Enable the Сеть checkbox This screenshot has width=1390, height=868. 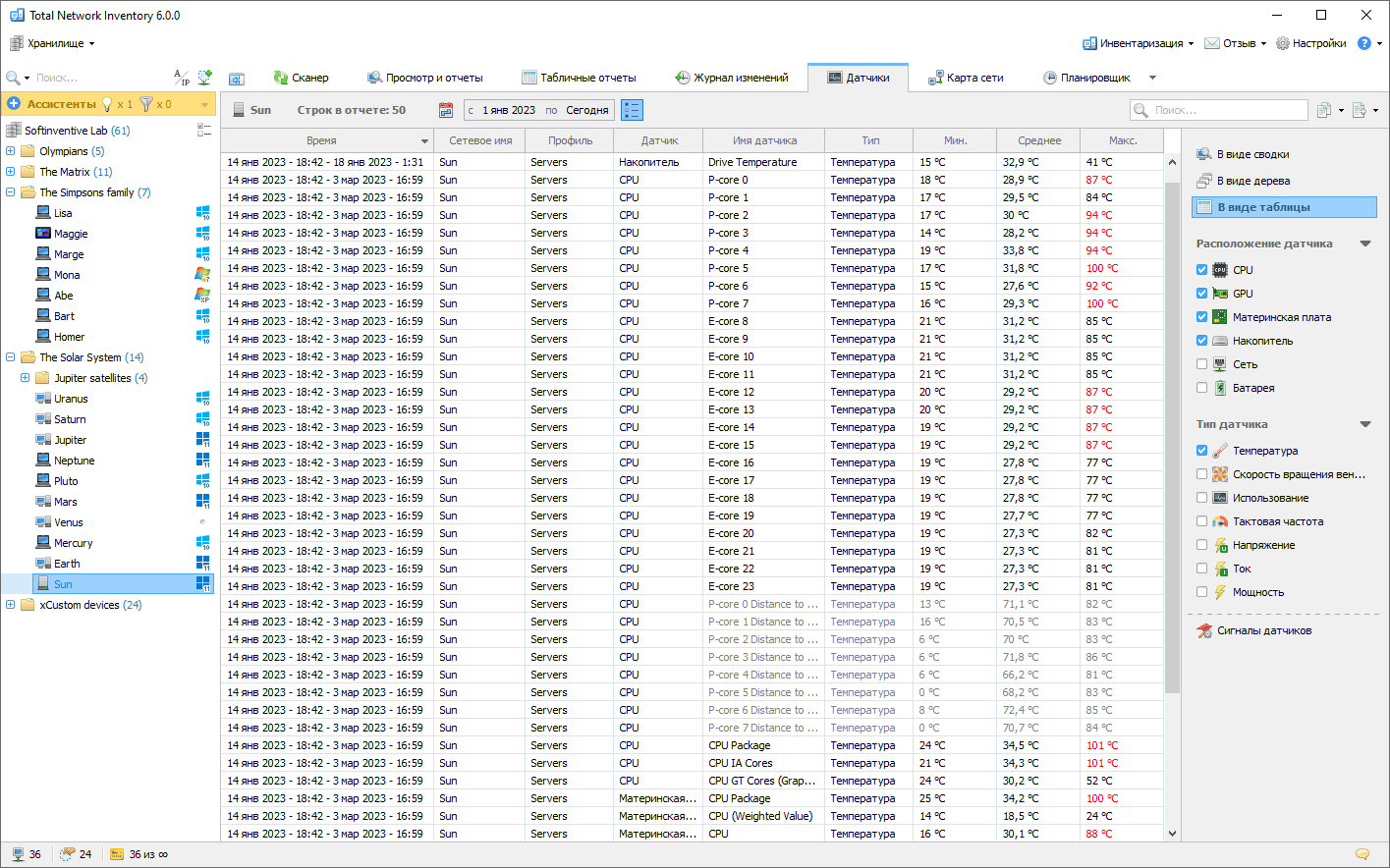(1201, 364)
